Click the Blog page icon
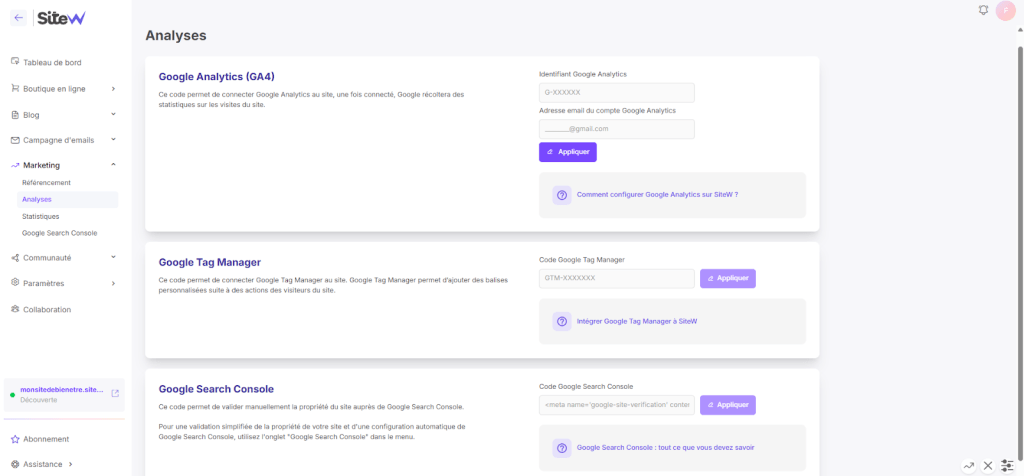This screenshot has height=476, width=1024. coord(15,114)
